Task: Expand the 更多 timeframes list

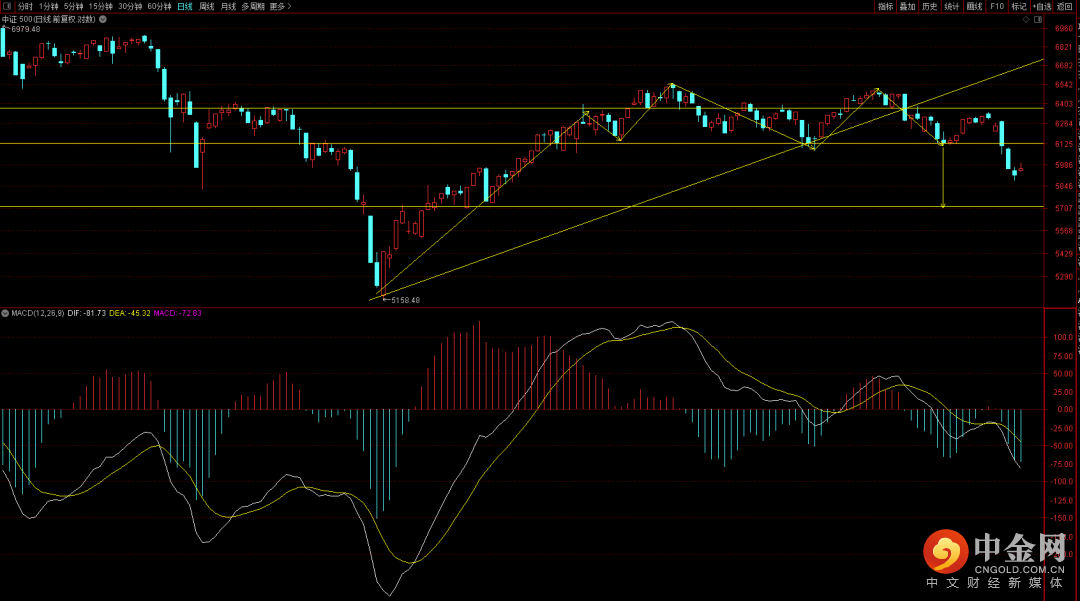Action: tap(281, 6)
